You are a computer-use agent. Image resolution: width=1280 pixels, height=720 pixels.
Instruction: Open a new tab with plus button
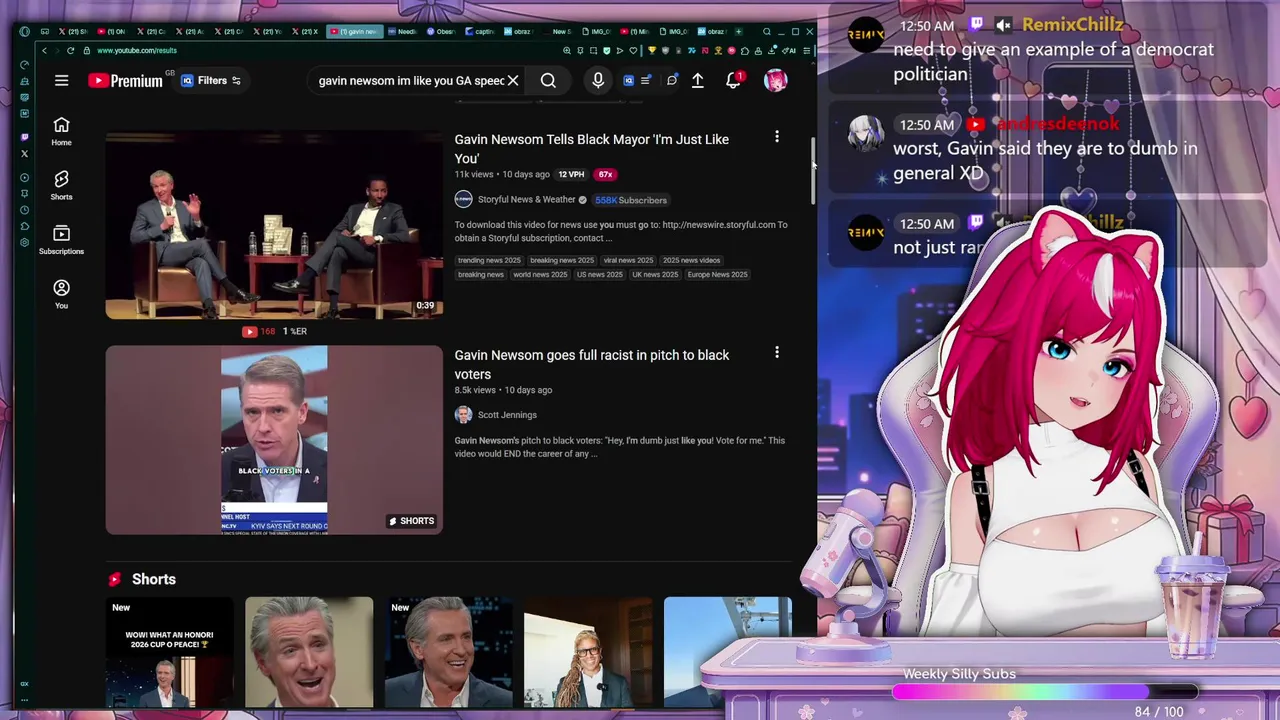(x=739, y=31)
